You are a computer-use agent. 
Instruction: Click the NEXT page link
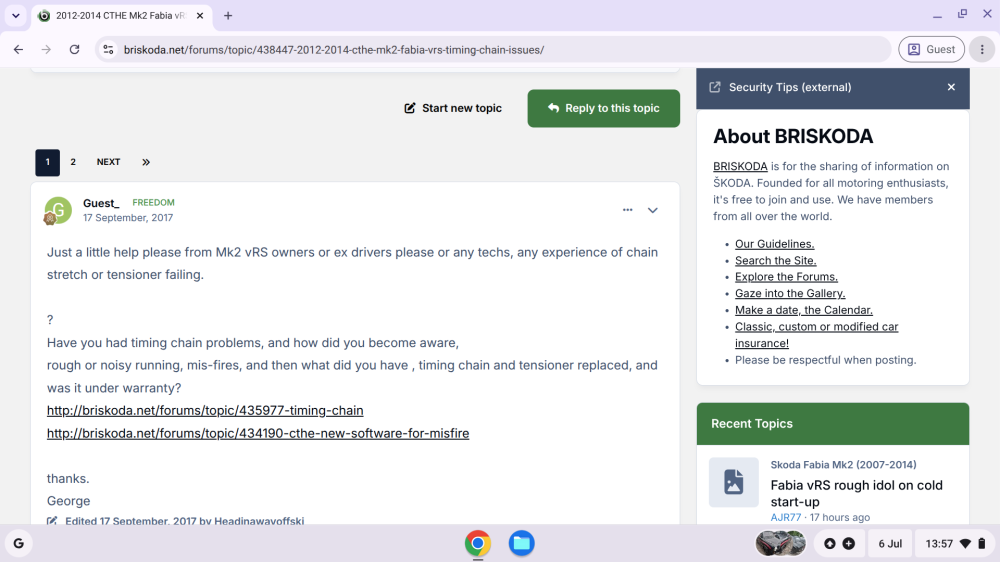108,162
